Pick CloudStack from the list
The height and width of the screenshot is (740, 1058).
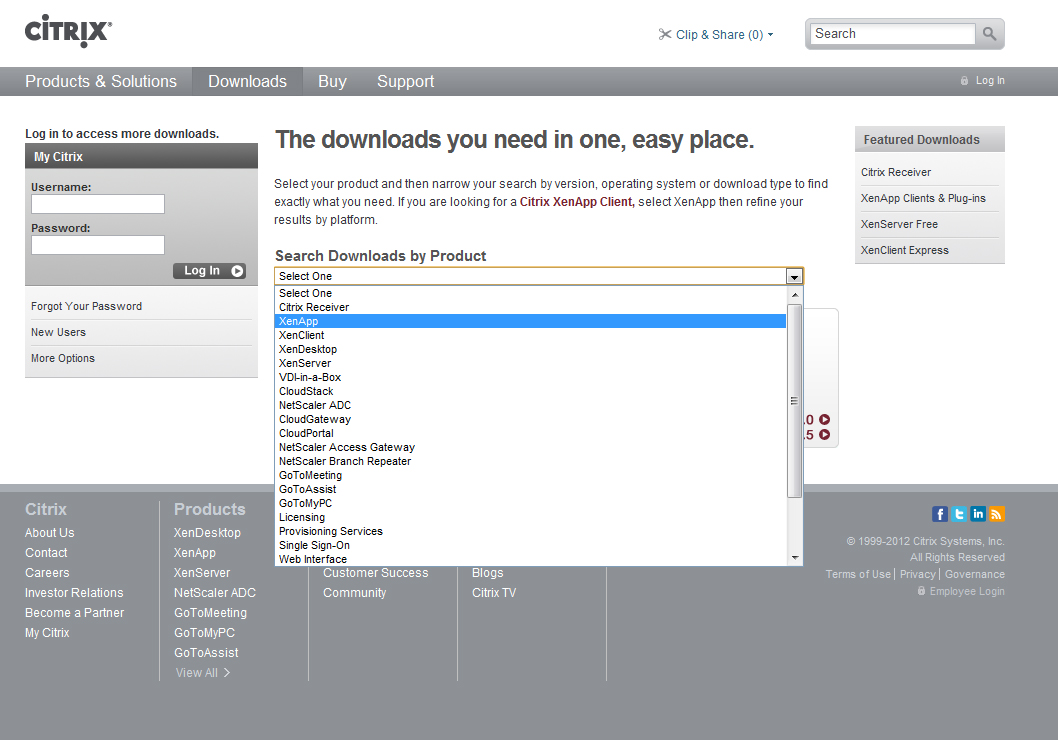(x=531, y=391)
